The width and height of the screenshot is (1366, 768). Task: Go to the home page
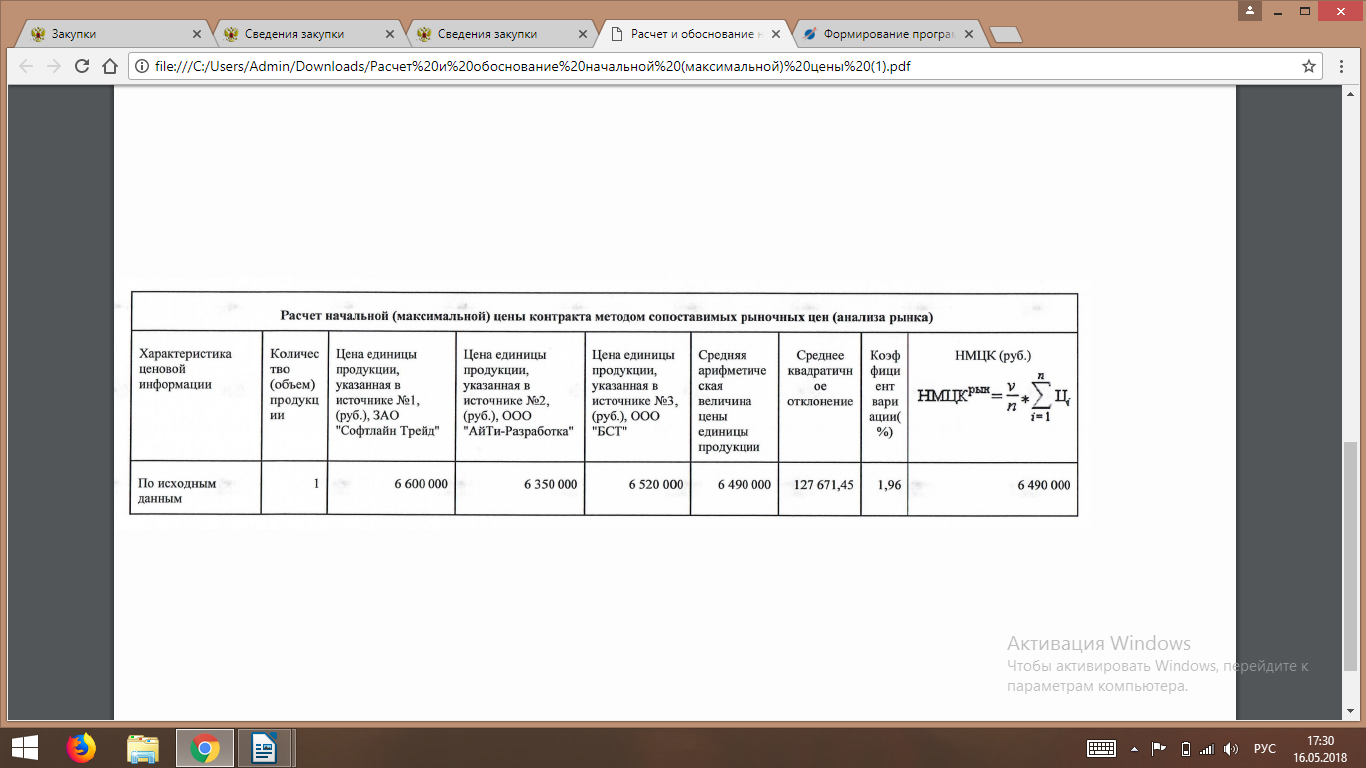click(x=111, y=67)
